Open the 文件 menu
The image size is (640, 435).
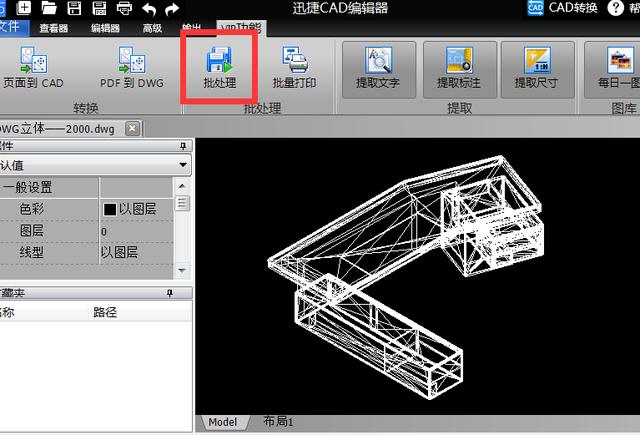[11, 27]
